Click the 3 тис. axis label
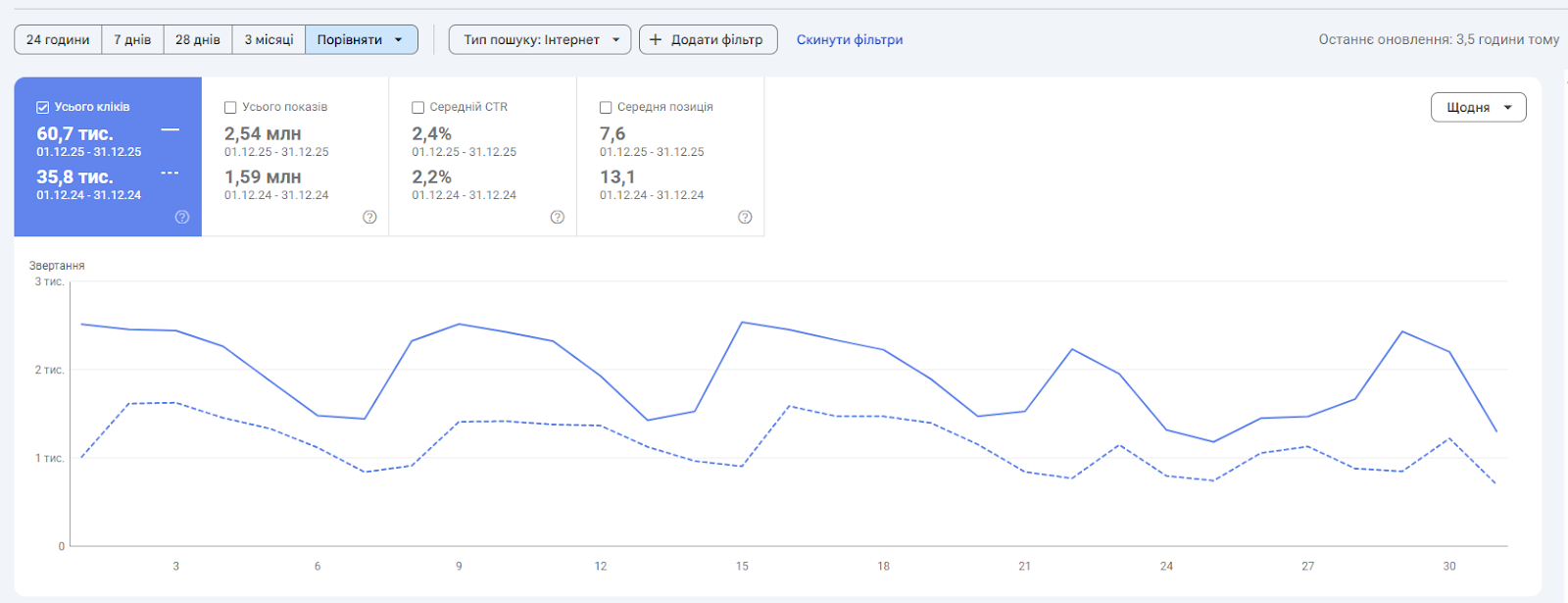 (x=50, y=281)
